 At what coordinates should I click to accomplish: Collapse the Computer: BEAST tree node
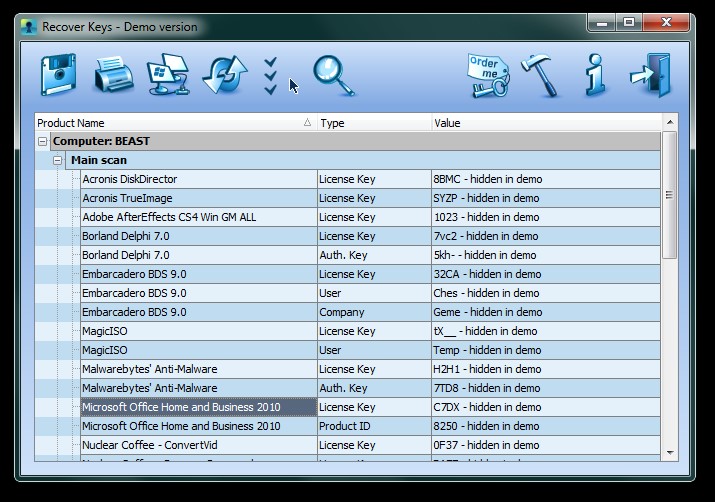click(x=42, y=142)
